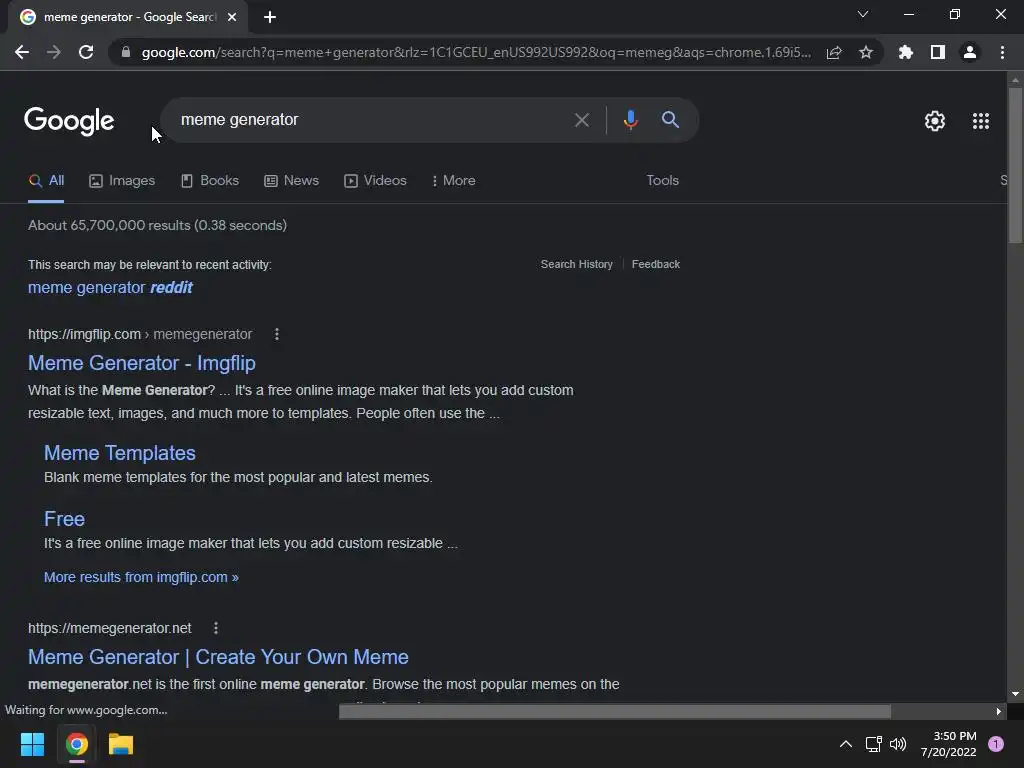Viewport: 1024px width, 768px height.
Task: Bookmark this tab with the star icon
Action: point(866,52)
